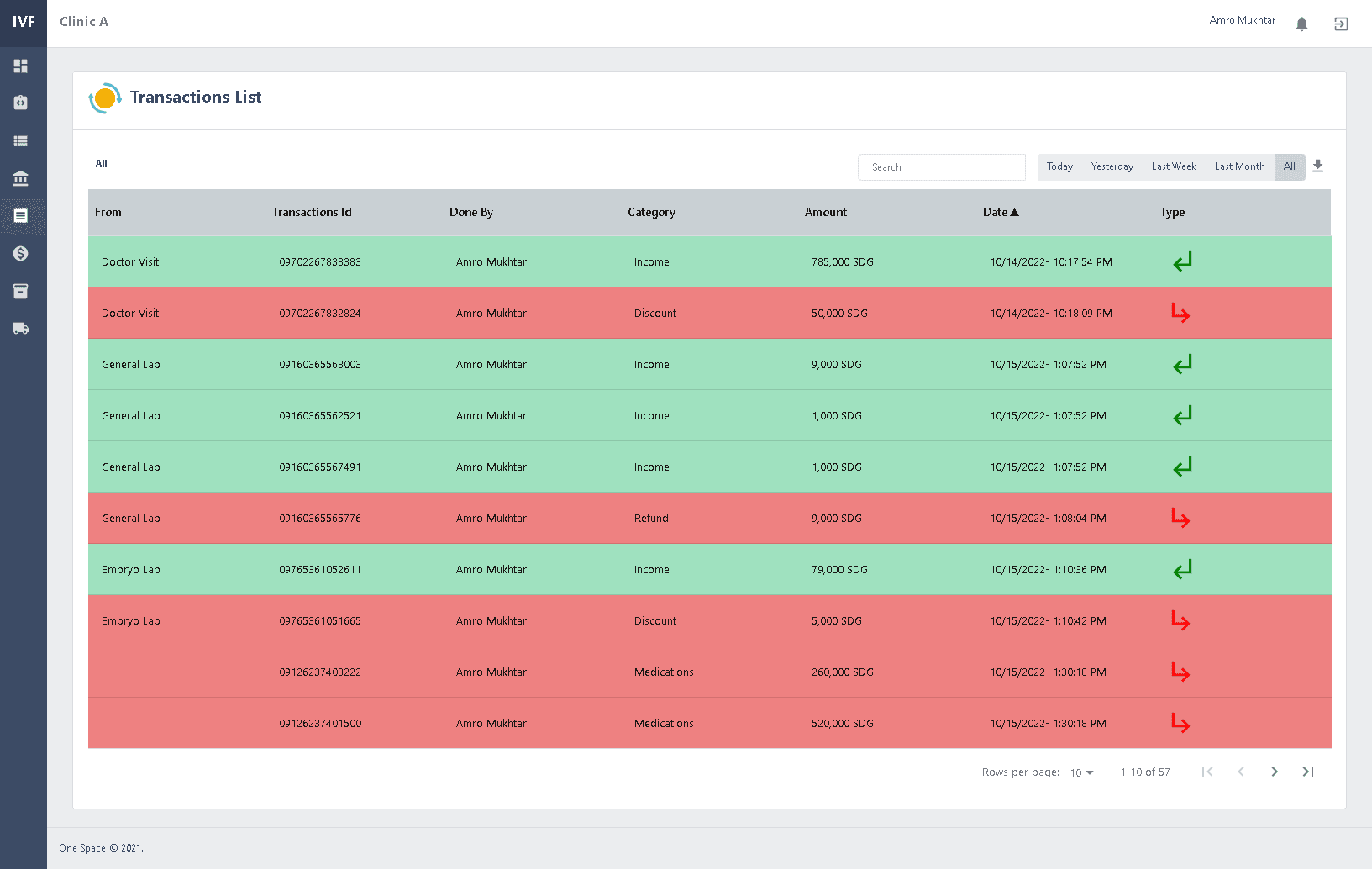The width and height of the screenshot is (1372, 870).
Task: Toggle the green income arrow on Doctor Visit row
Action: click(x=1182, y=261)
